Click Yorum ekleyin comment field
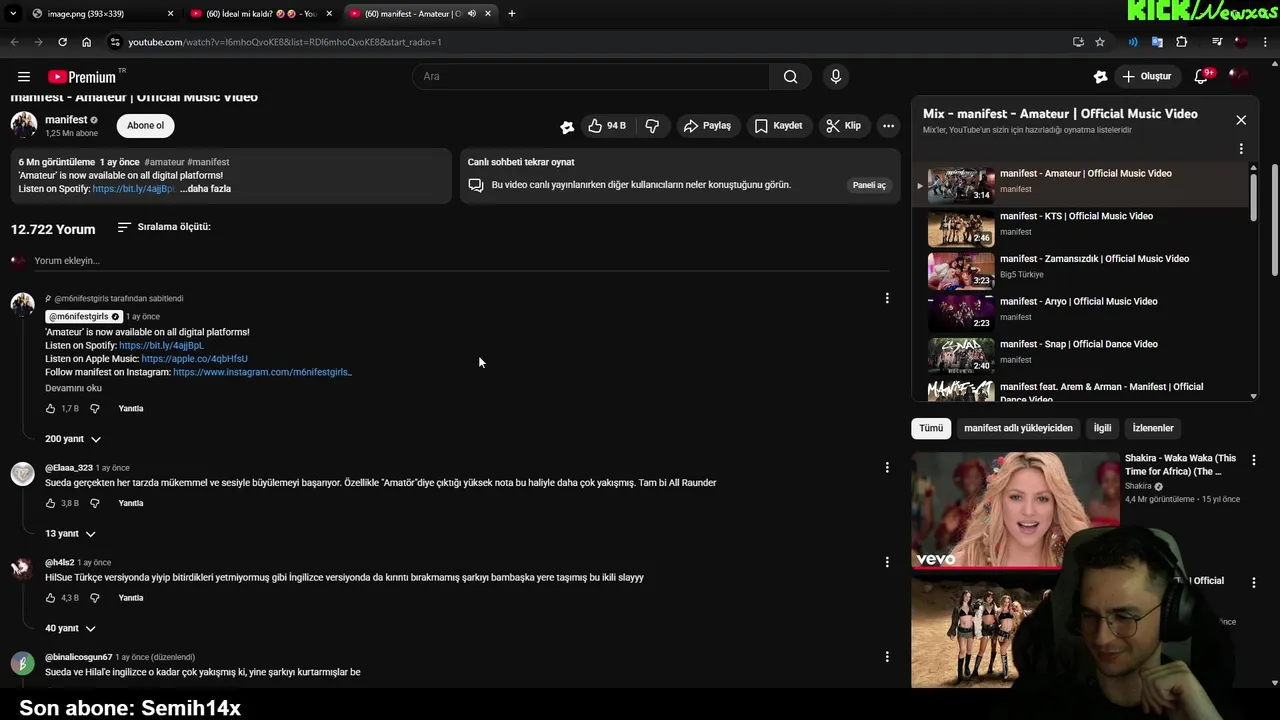 click(x=460, y=261)
